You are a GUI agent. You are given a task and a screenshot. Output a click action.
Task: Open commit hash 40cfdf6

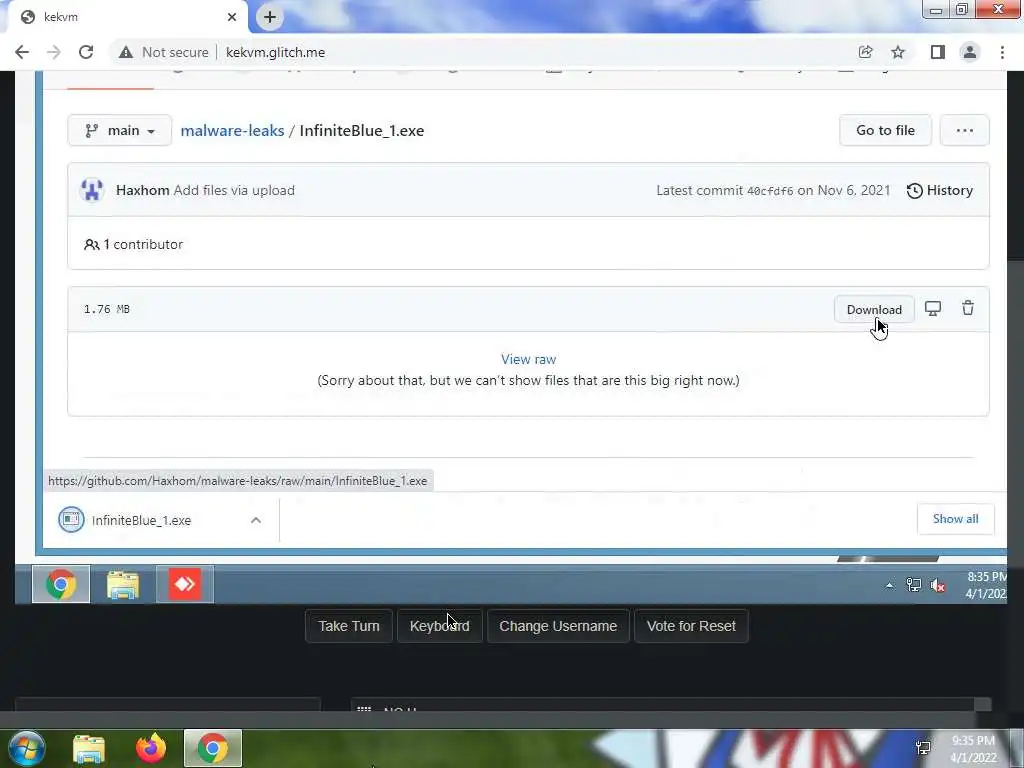click(770, 191)
